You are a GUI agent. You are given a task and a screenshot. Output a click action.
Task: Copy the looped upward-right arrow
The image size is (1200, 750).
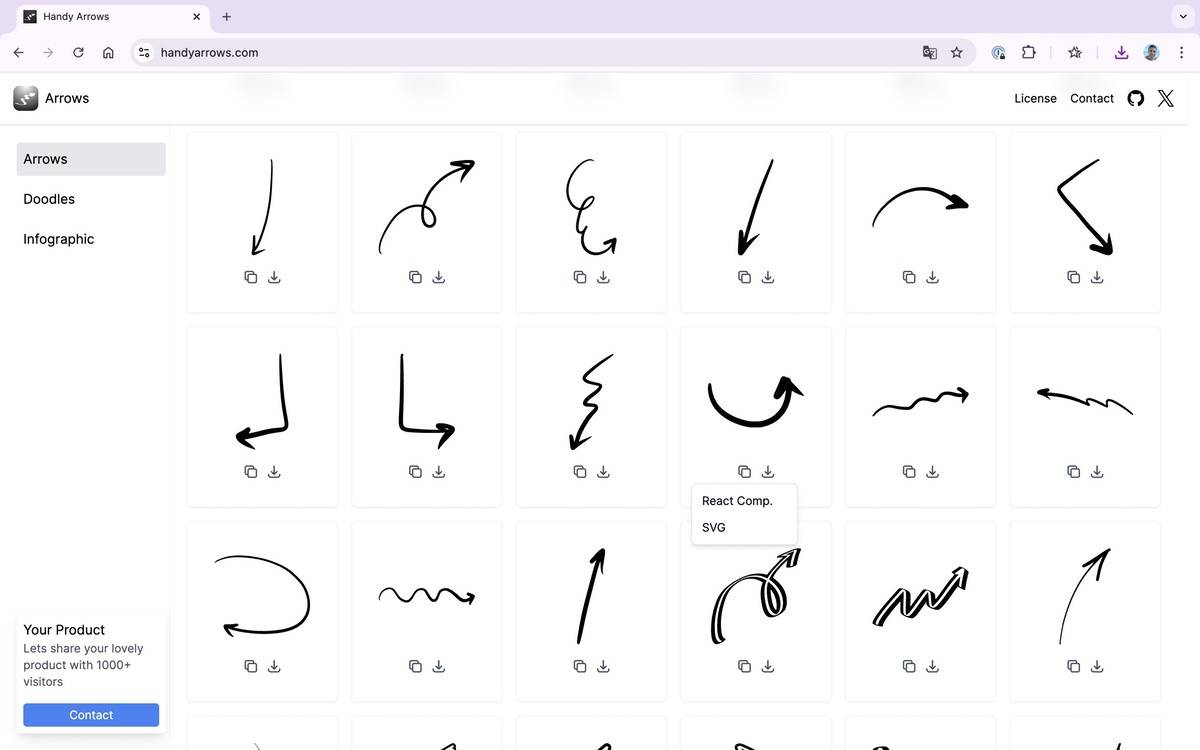415,277
